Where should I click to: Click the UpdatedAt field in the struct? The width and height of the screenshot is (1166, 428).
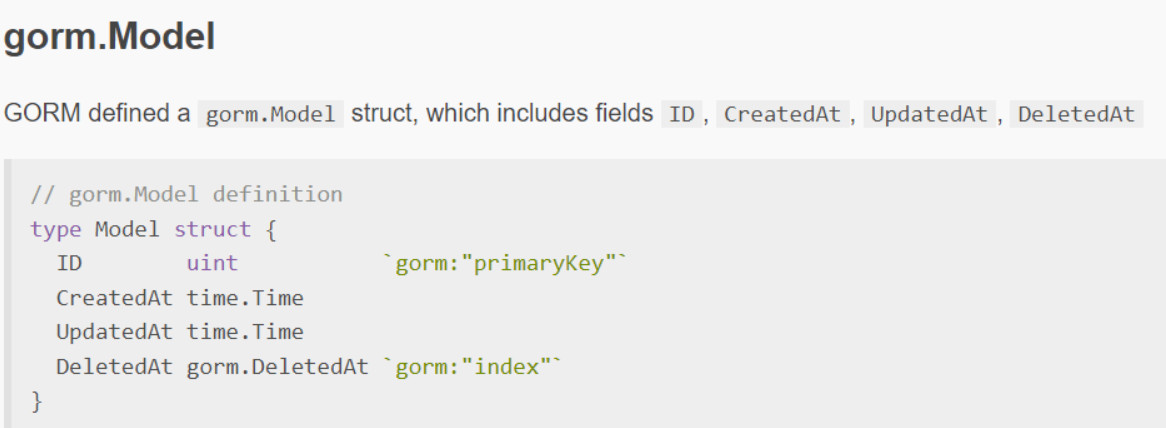[x=115, y=332]
